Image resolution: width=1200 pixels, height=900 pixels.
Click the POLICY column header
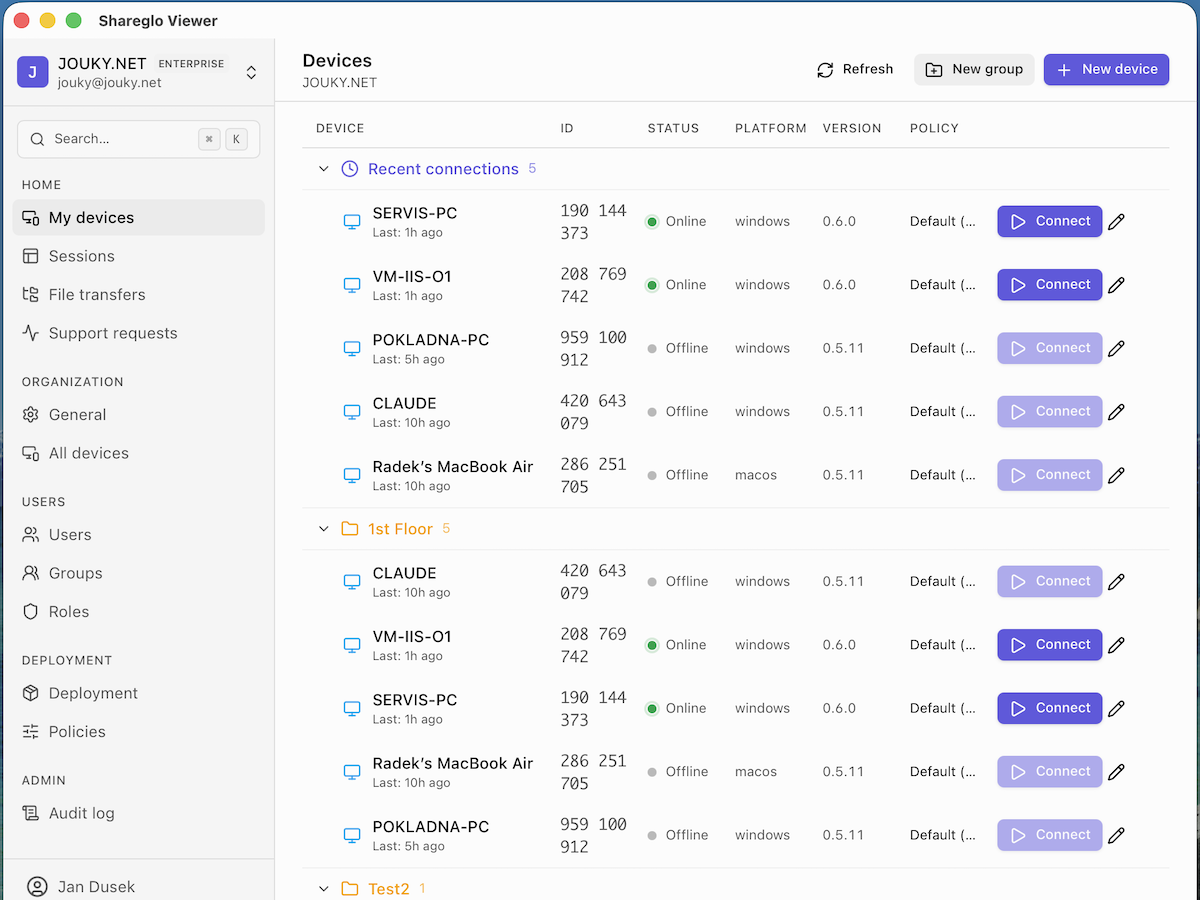pyautogui.click(x=934, y=128)
